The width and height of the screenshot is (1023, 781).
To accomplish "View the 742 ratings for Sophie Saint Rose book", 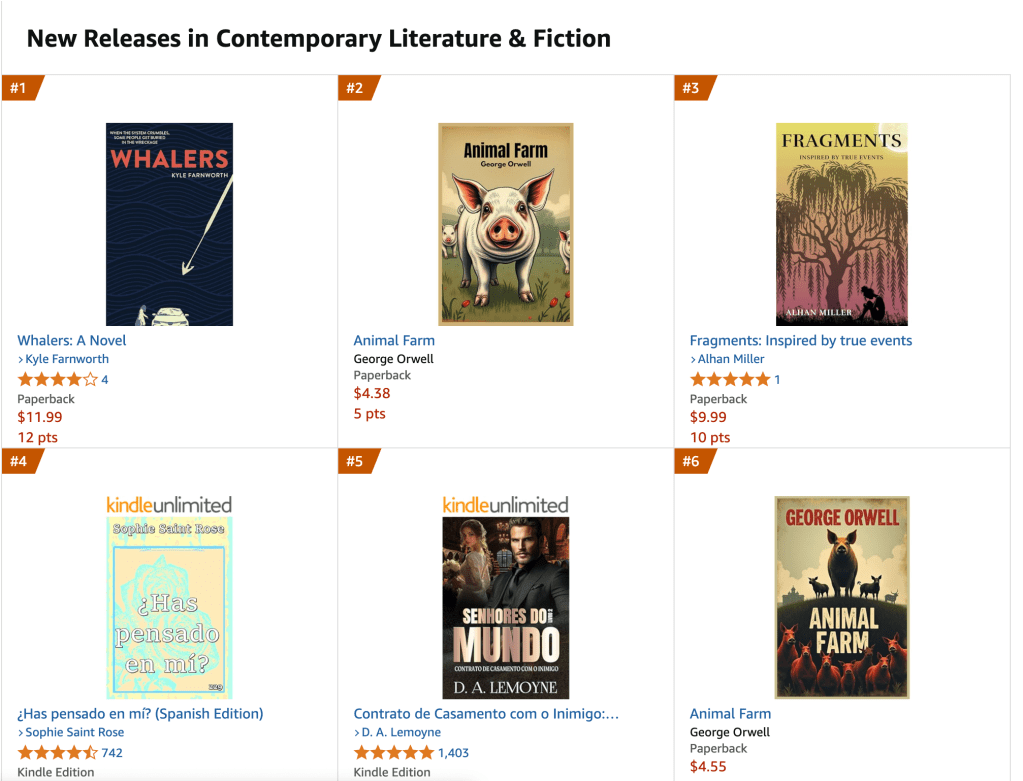I will point(112,752).
